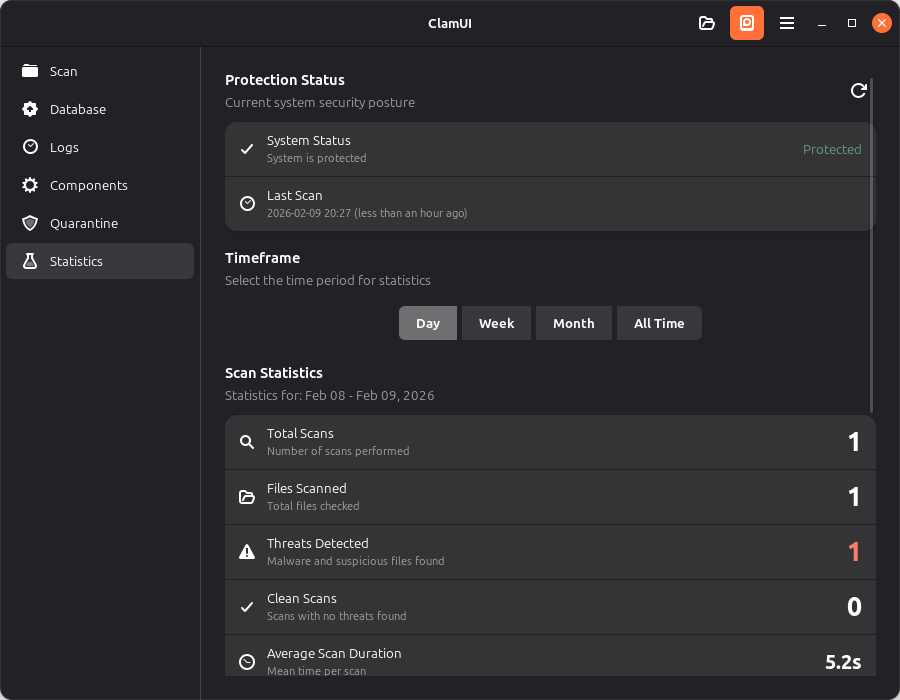Select the Month timeframe
The height and width of the screenshot is (700, 900).
573,323
